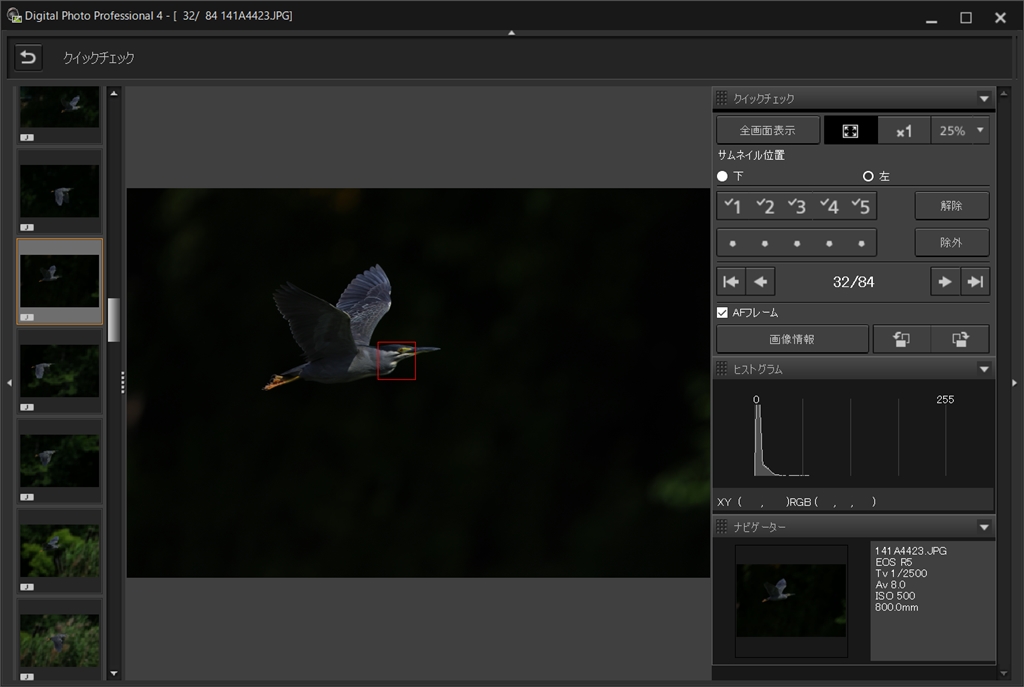
Task: Advance to the next image
Action: point(944,282)
